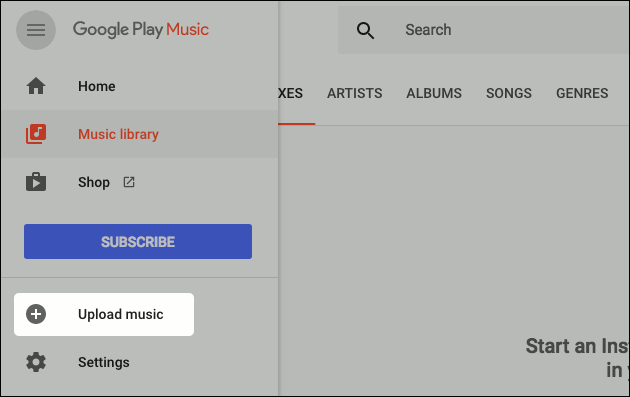Switch to the Genres tab
This screenshot has width=630, height=397.
(582, 93)
